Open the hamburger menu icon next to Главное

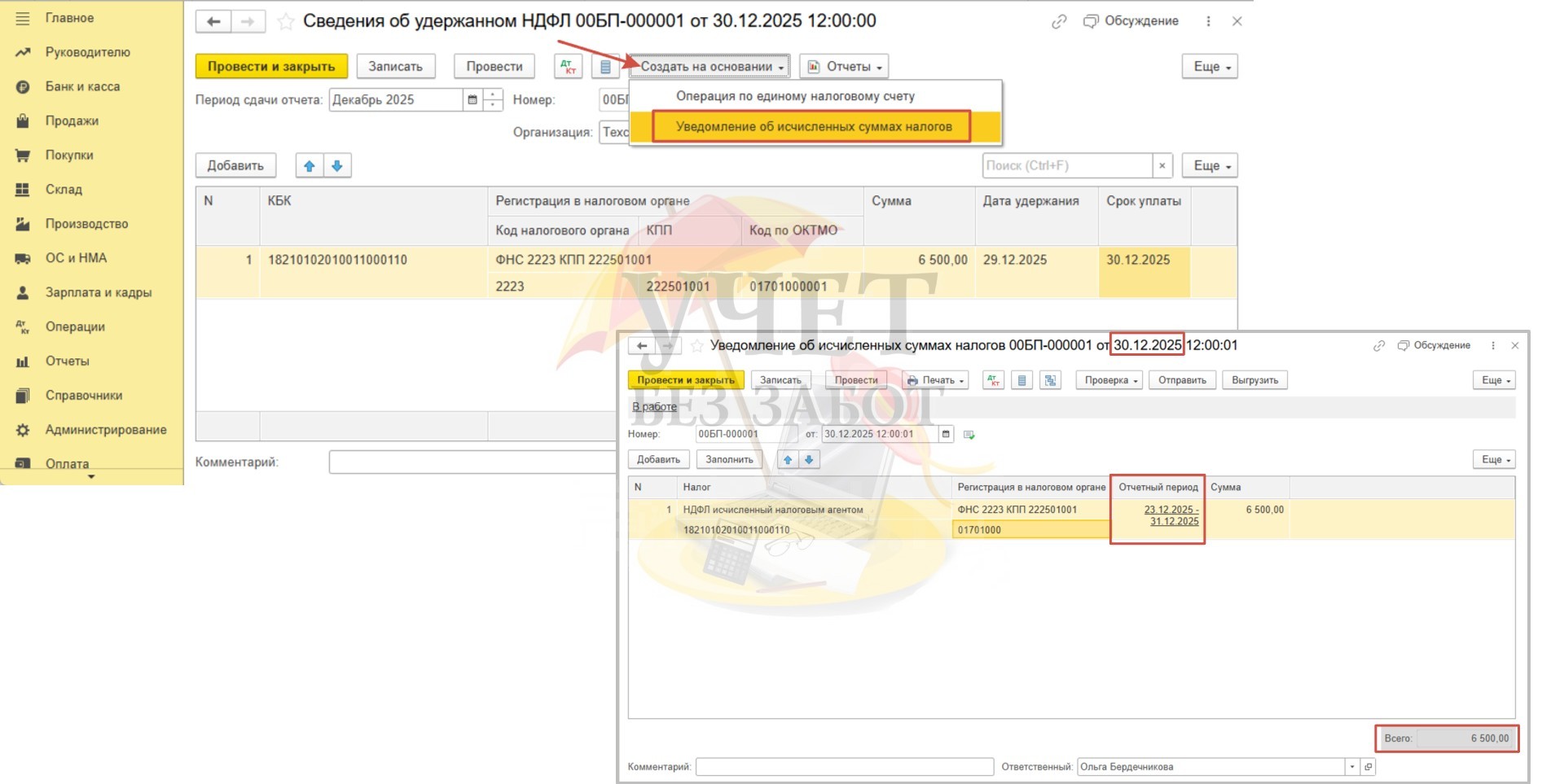click(x=22, y=18)
